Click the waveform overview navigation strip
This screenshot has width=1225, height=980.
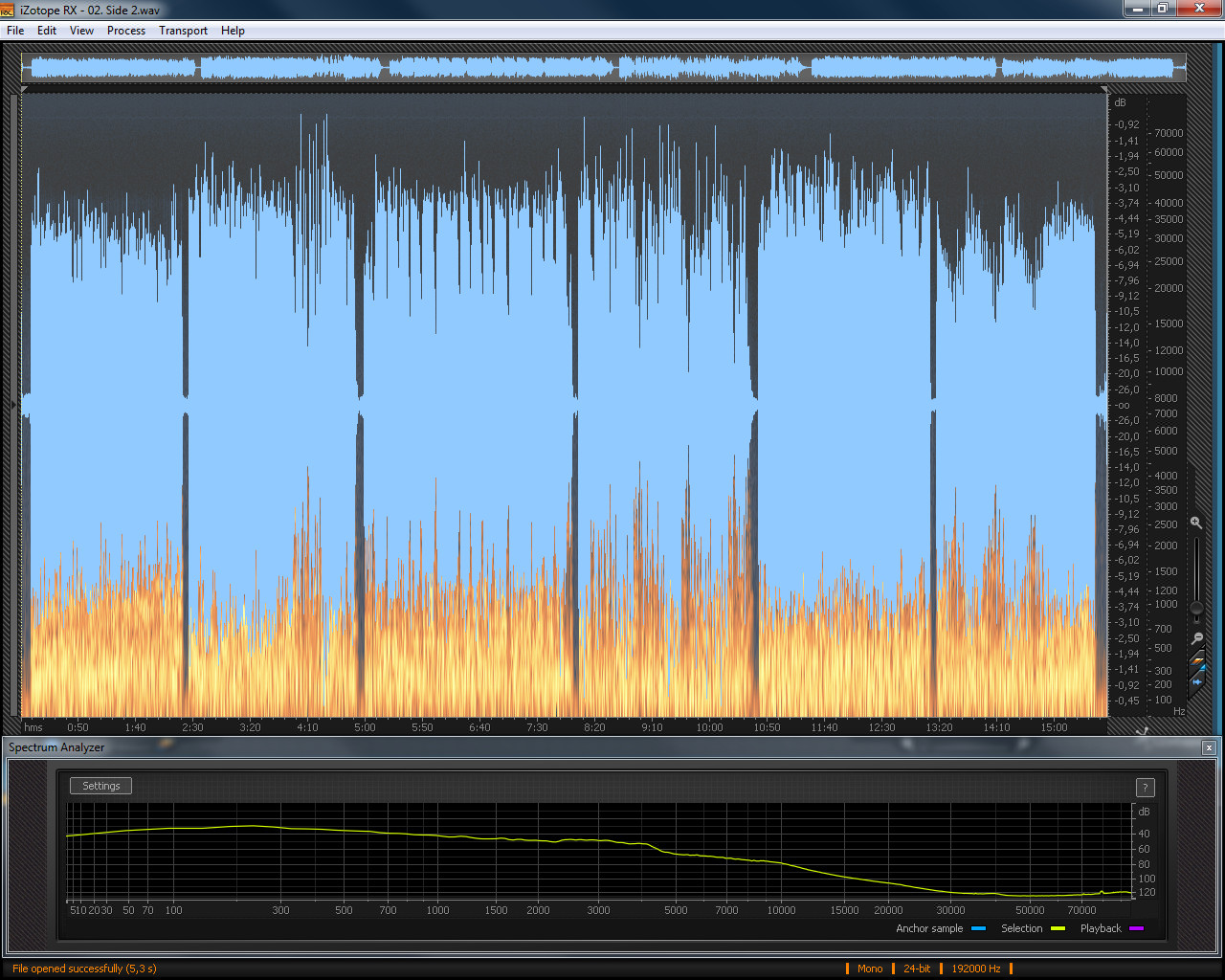tap(603, 68)
